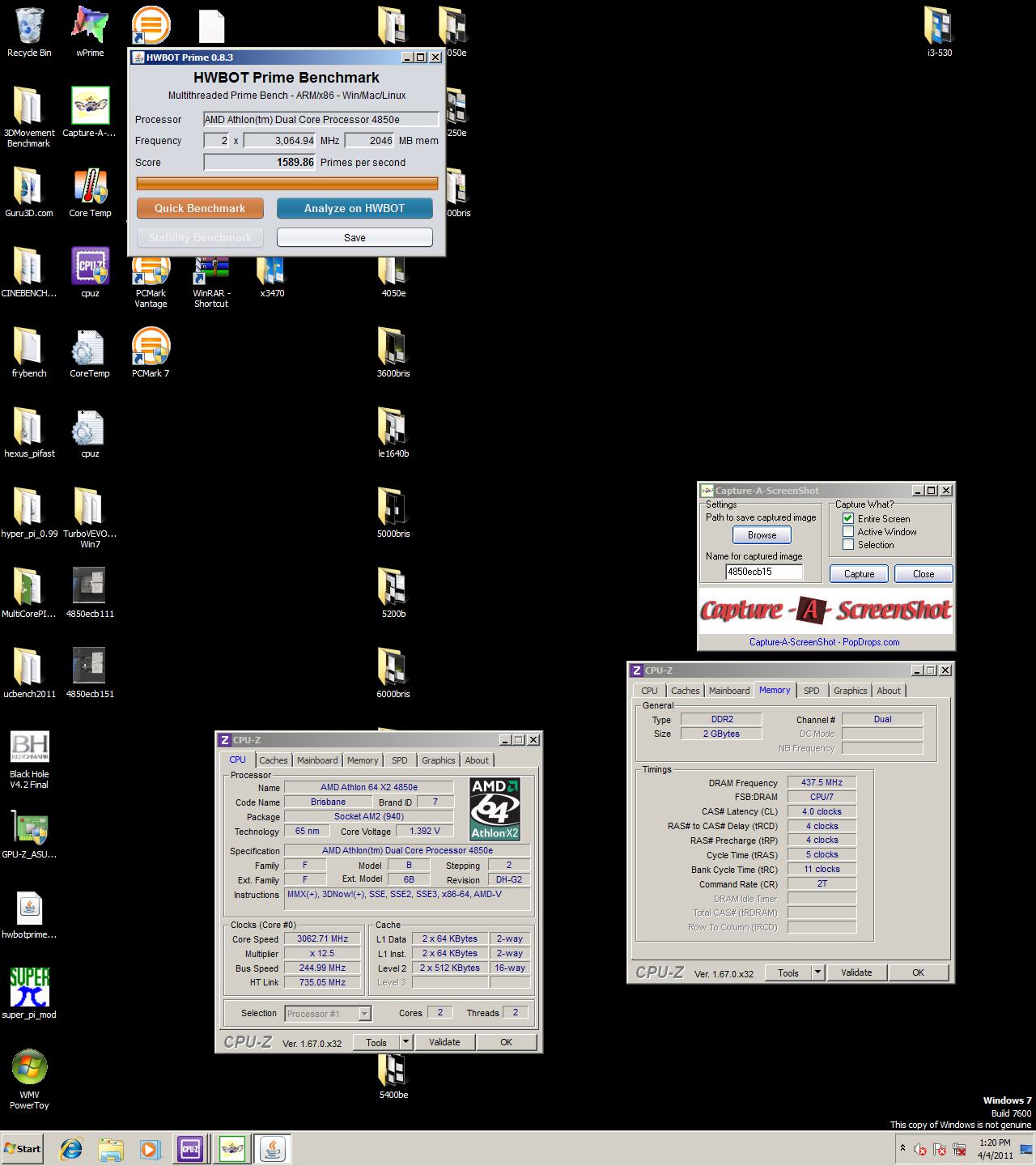Image resolution: width=1036 pixels, height=1166 pixels.
Task: Click the Save button in HWBOT Prime
Action: coord(355,237)
